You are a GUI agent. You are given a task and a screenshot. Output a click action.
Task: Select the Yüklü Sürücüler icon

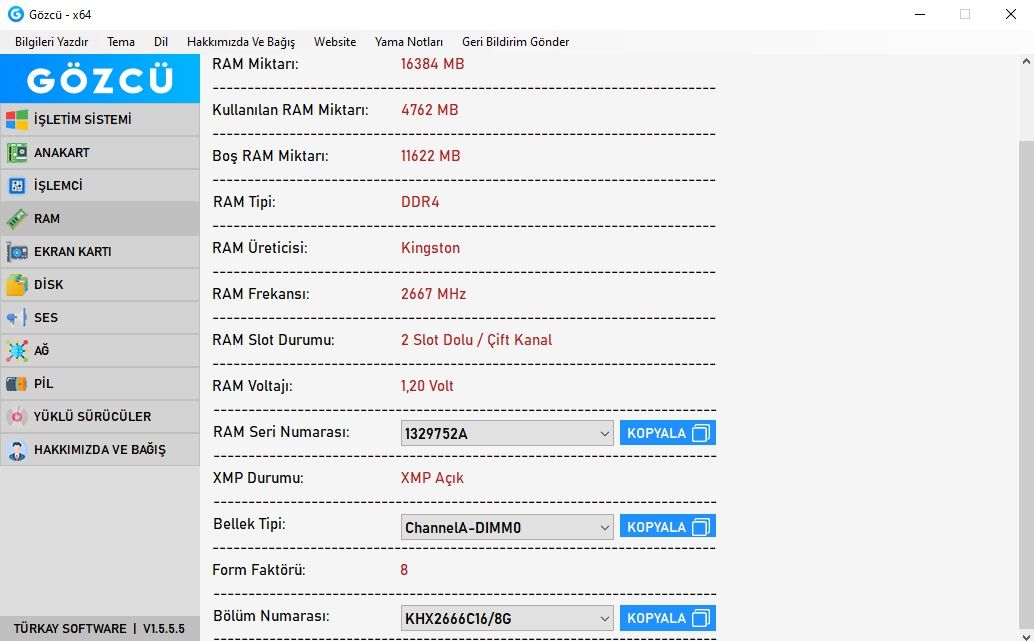click(17, 417)
